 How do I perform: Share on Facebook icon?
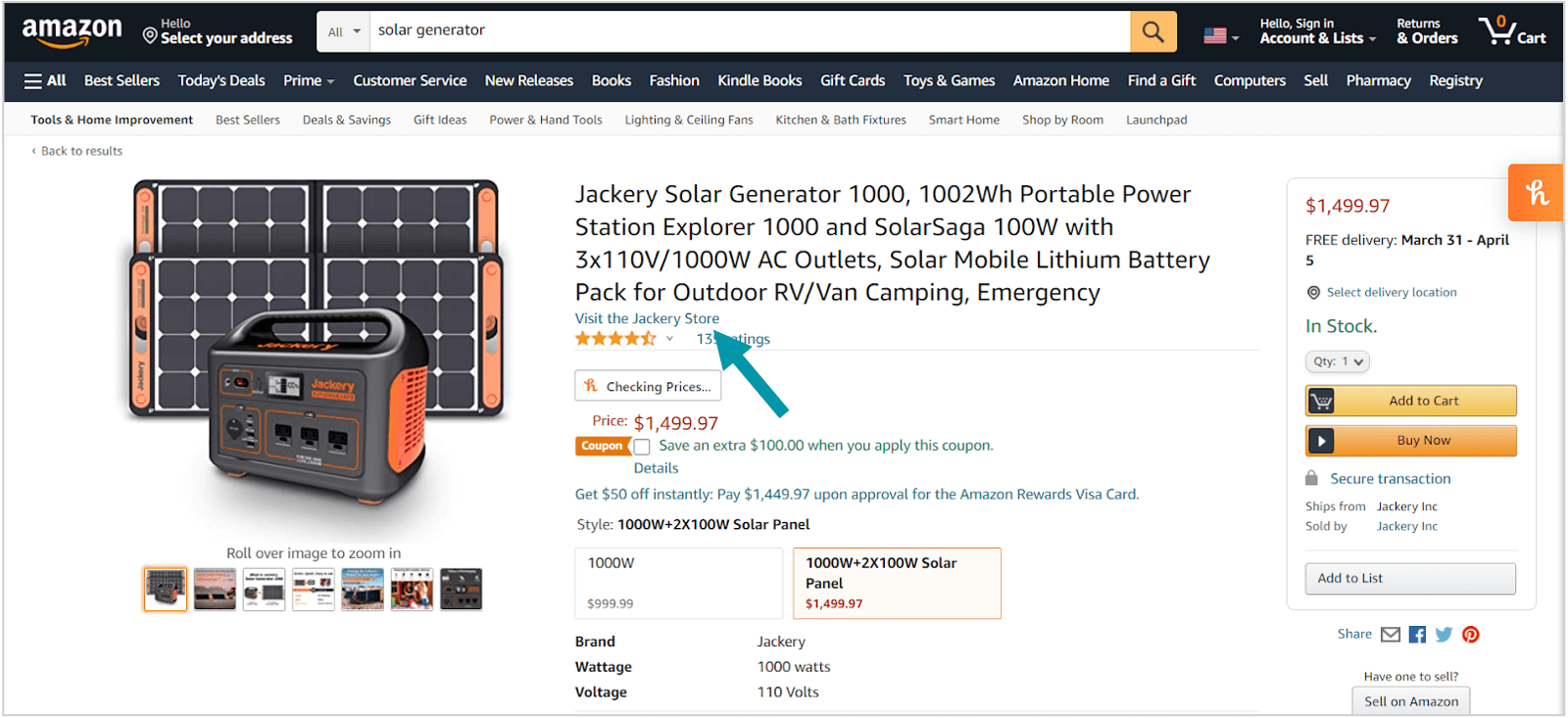pyautogui.click(x=1417, y=635)
